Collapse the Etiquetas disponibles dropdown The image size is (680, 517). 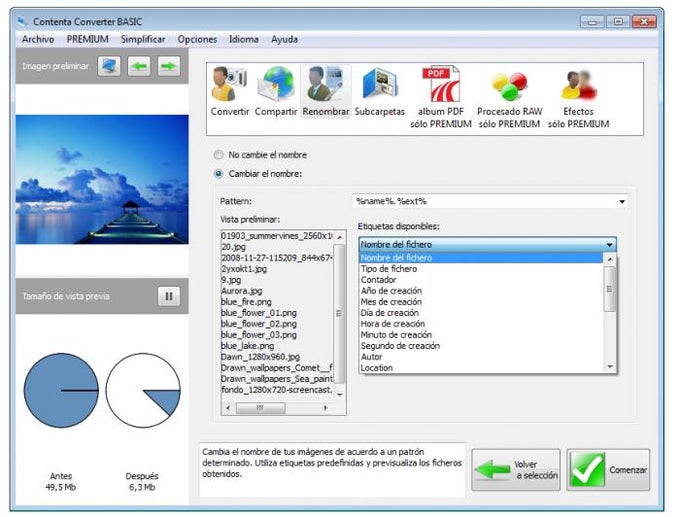[609, 245]
